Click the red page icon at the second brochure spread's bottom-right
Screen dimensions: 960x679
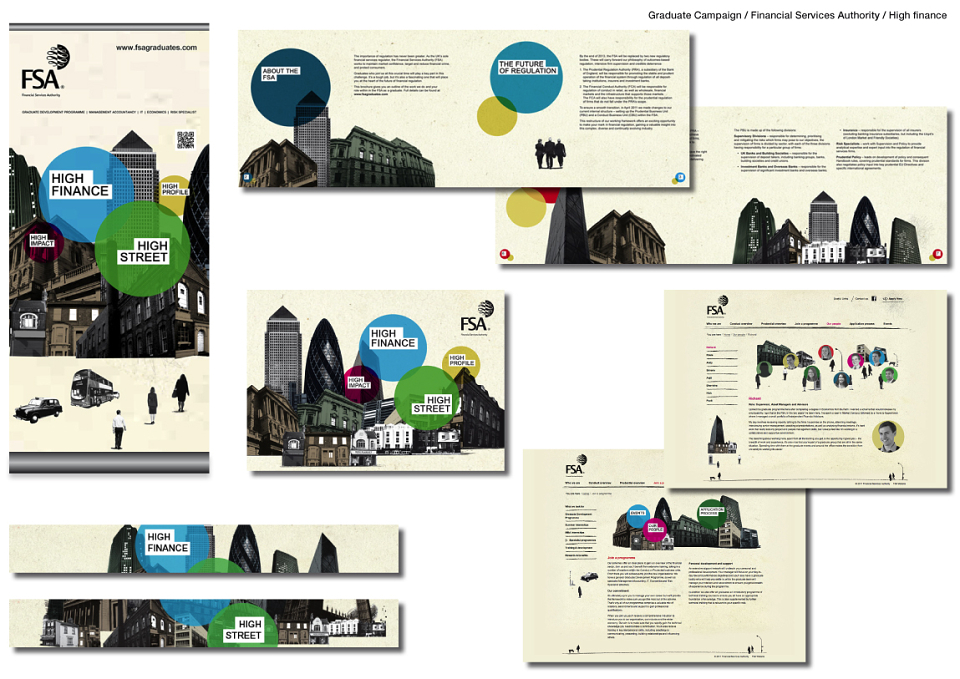click(x=937, y=253)
